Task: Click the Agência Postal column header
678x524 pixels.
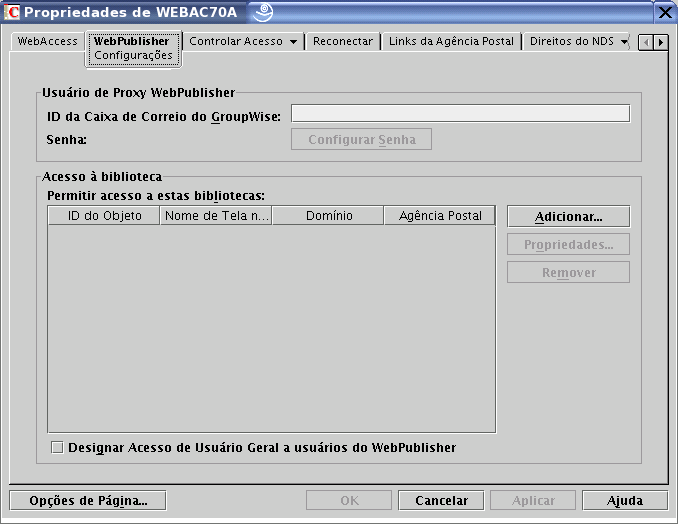Action: click(440, 215)
